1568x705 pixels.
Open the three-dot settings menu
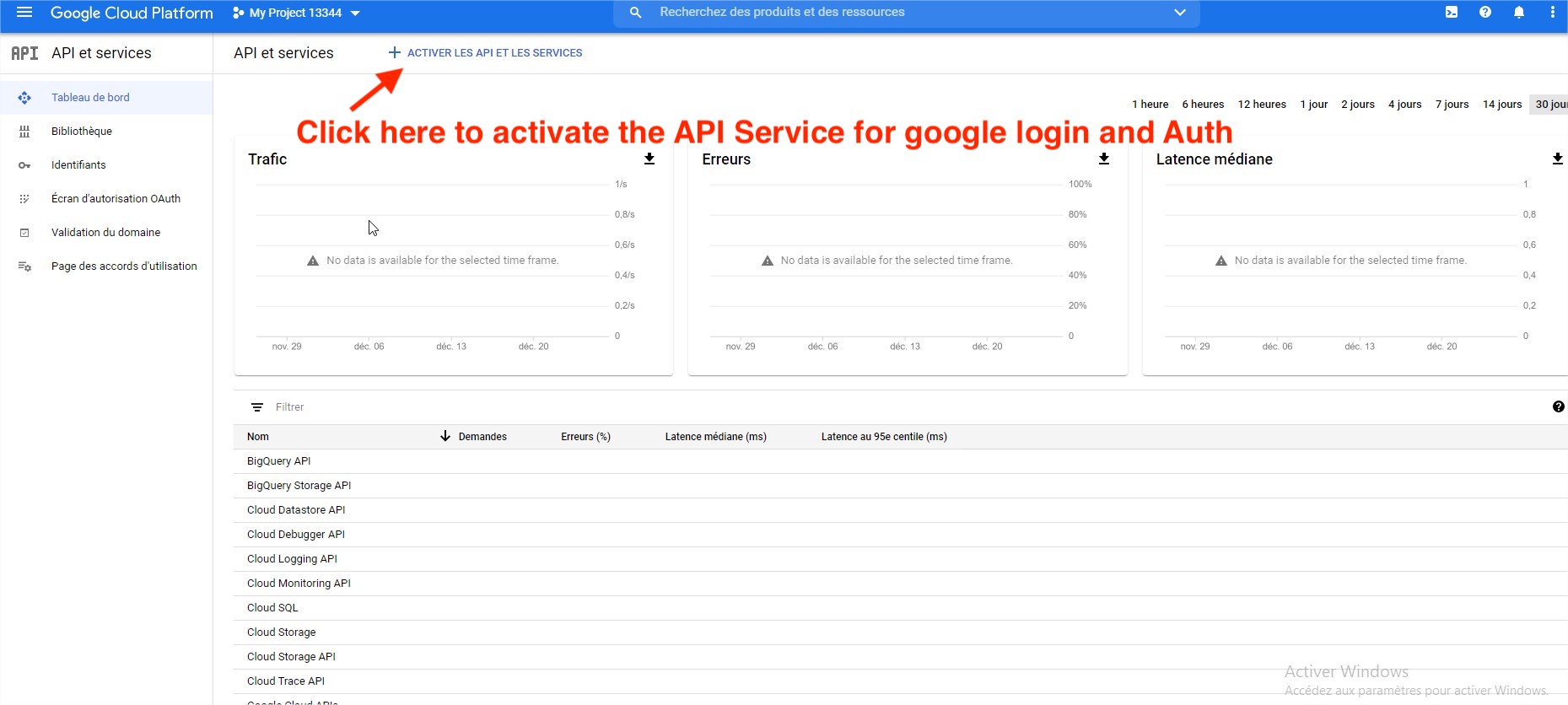coord(1553,13)
